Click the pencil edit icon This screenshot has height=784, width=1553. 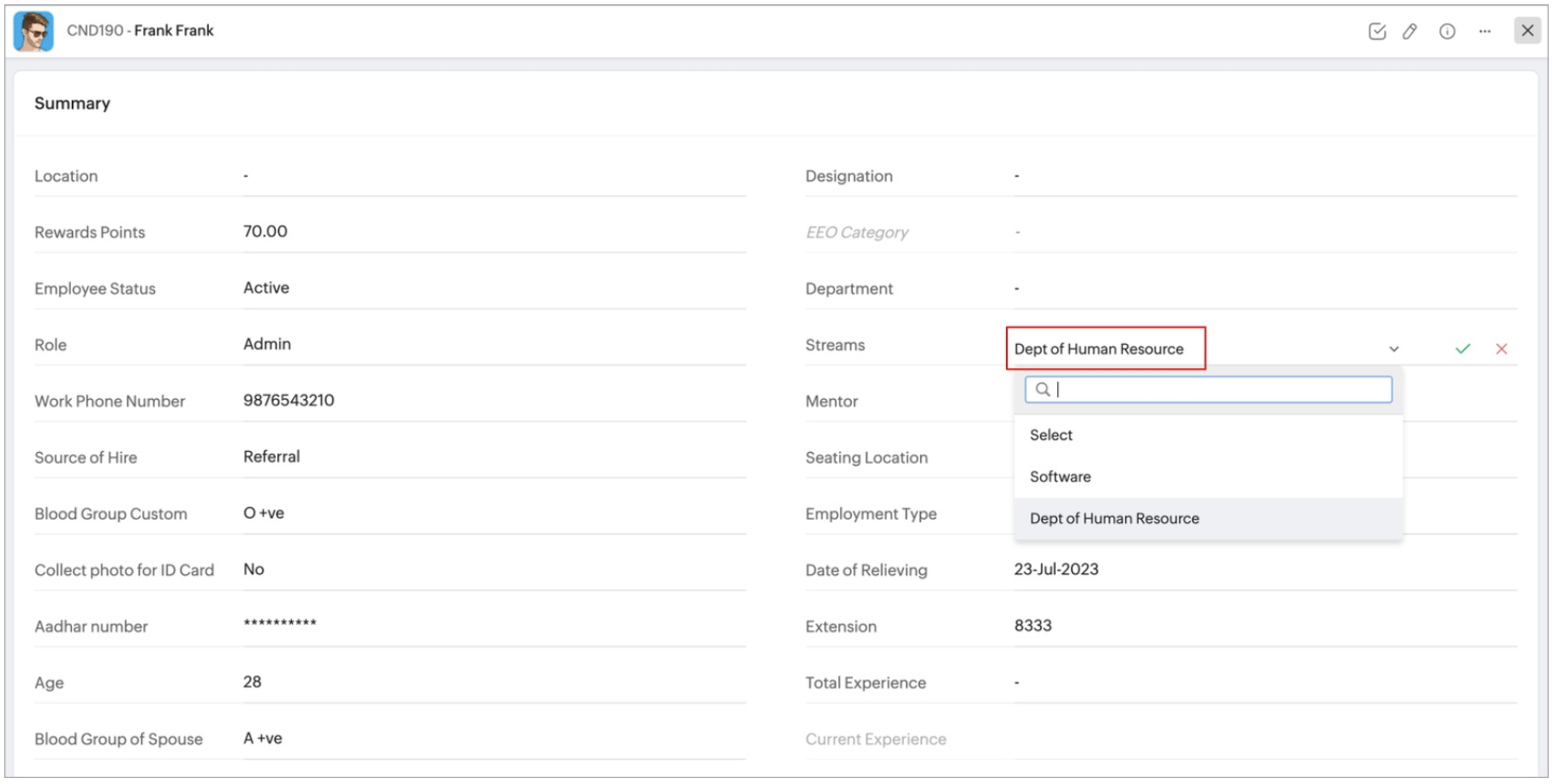(1410, 32)
